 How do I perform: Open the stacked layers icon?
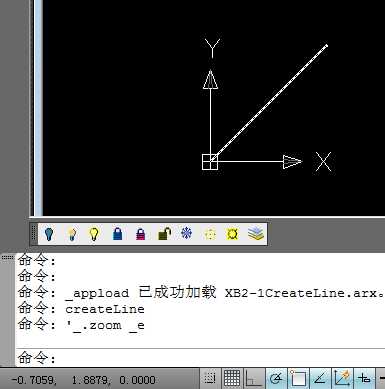point(256,233)
